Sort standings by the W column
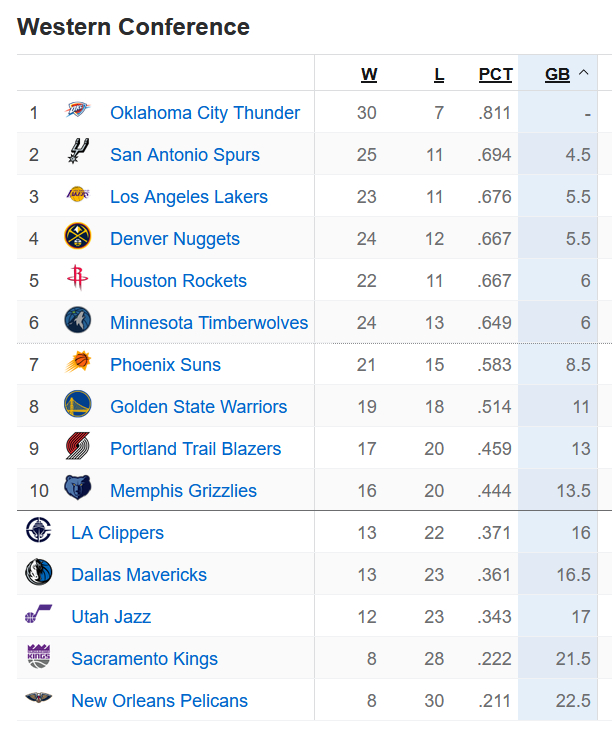This screenshot has height=732, width=612. tap(369, 74)
